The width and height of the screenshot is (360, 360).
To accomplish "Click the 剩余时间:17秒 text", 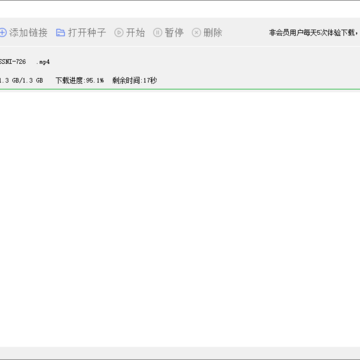I will click(x=135, y=80).
